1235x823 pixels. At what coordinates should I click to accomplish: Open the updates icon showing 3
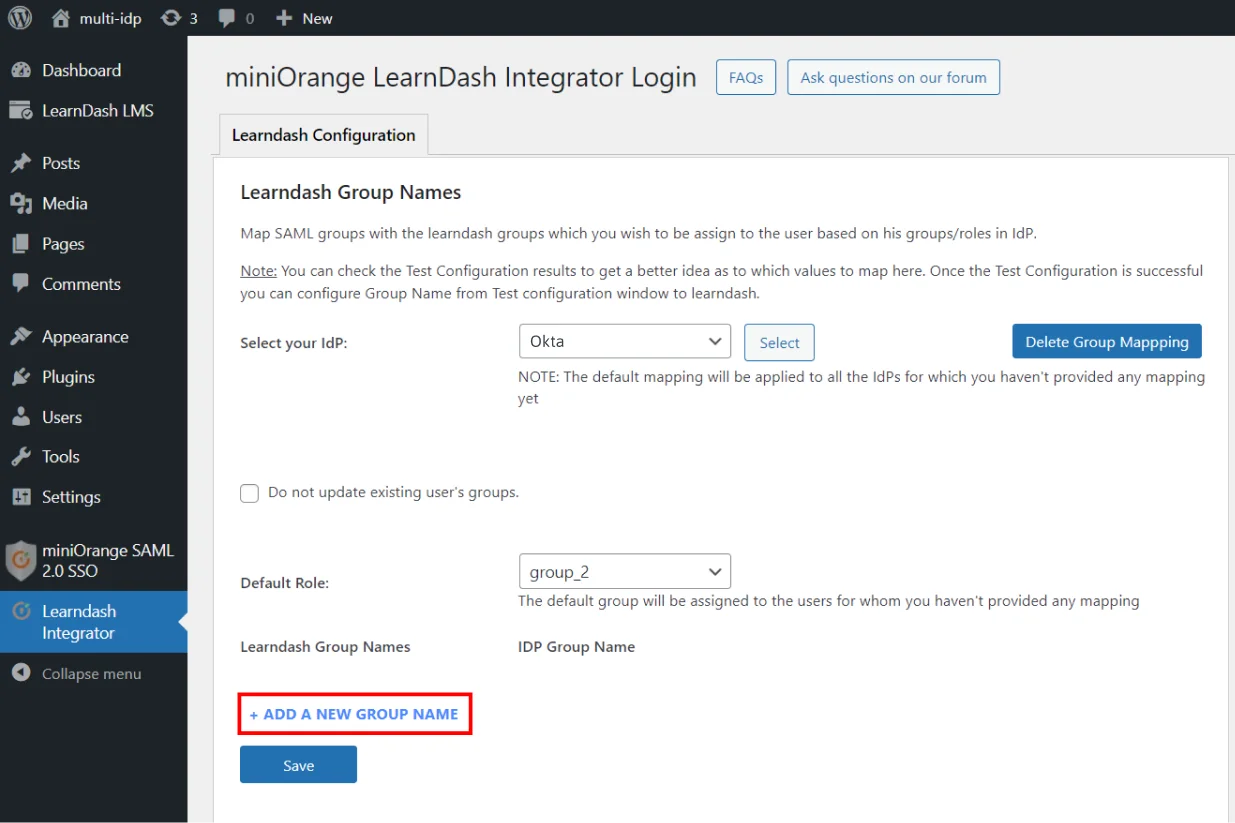pyautogui.click(x=171, y=18)
